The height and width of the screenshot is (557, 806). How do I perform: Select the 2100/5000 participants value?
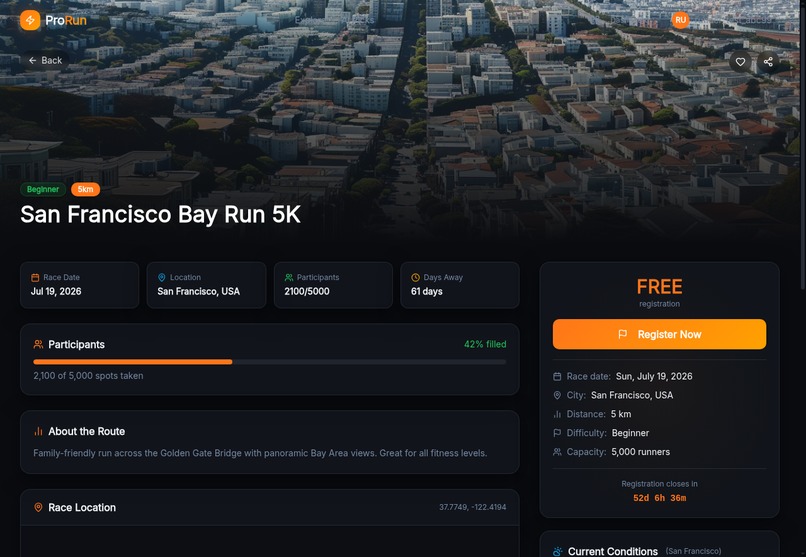tap(307, 291)
